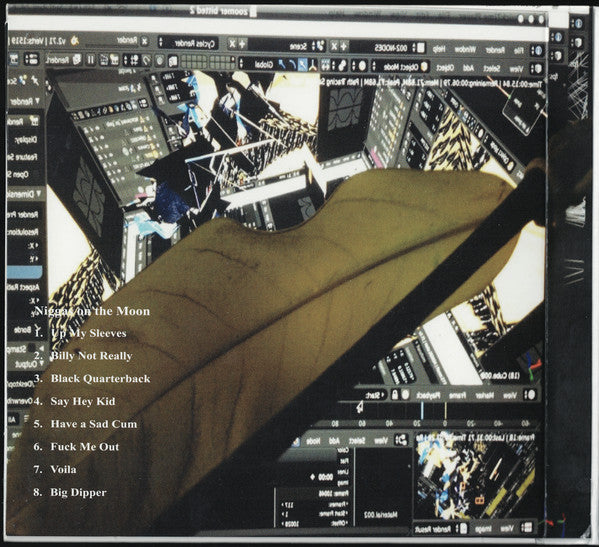Image resolution: width=599 pixels, height=547 pixels.
Task: Click the image browse icon beside Render Result
Action: tap(462, 528)
